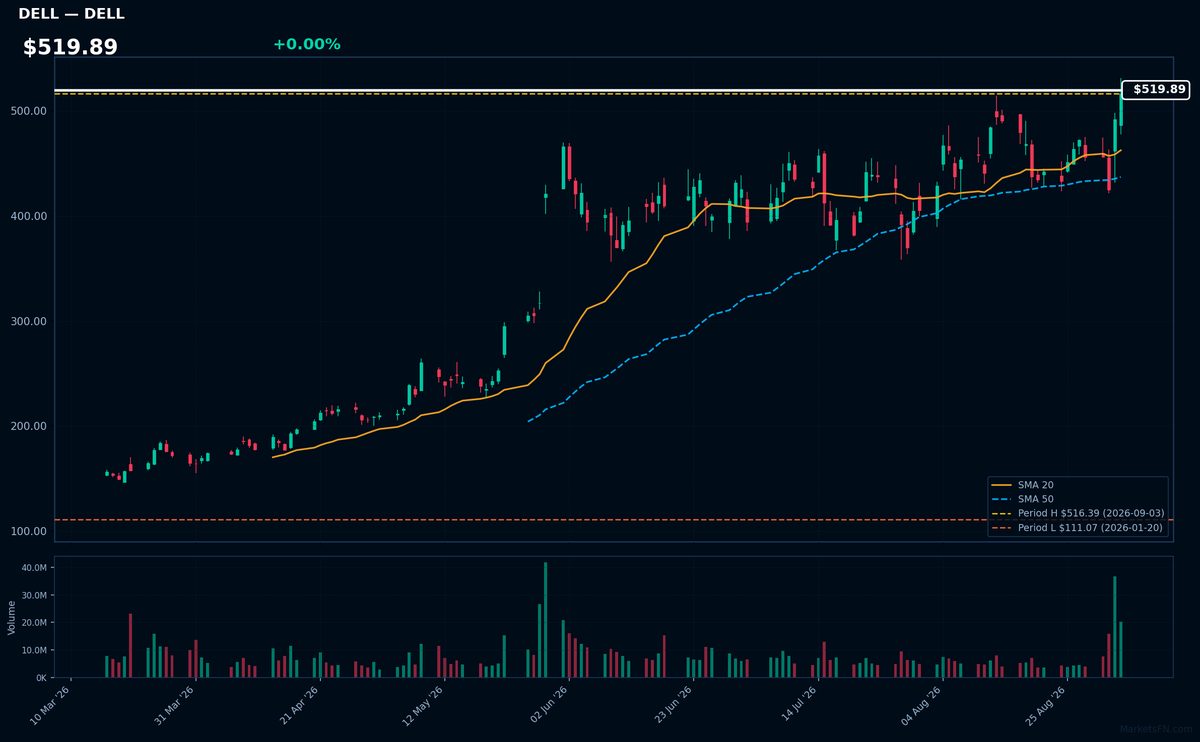Click the tall green volume bar after 25 Aug
1200x742 pixels.
click(x=1115, y=627)
